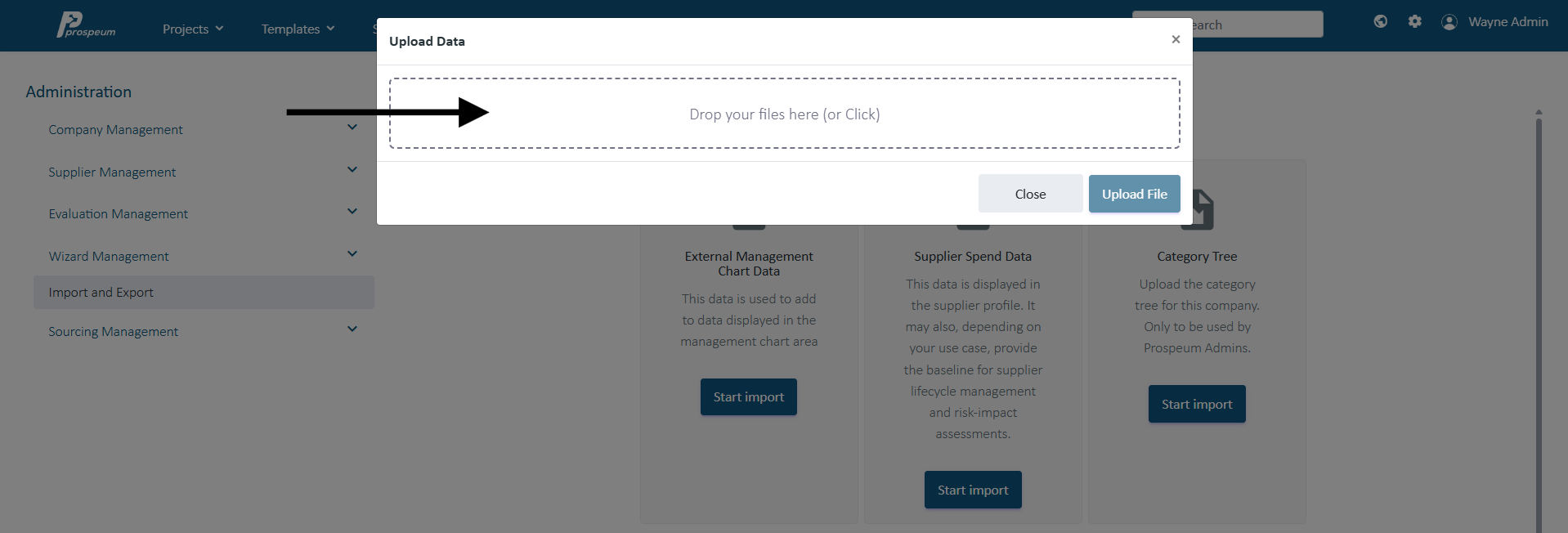The image size is (1568, 533).
Task: Start import for Supplier Spend Data
Action: pos(973,490)
